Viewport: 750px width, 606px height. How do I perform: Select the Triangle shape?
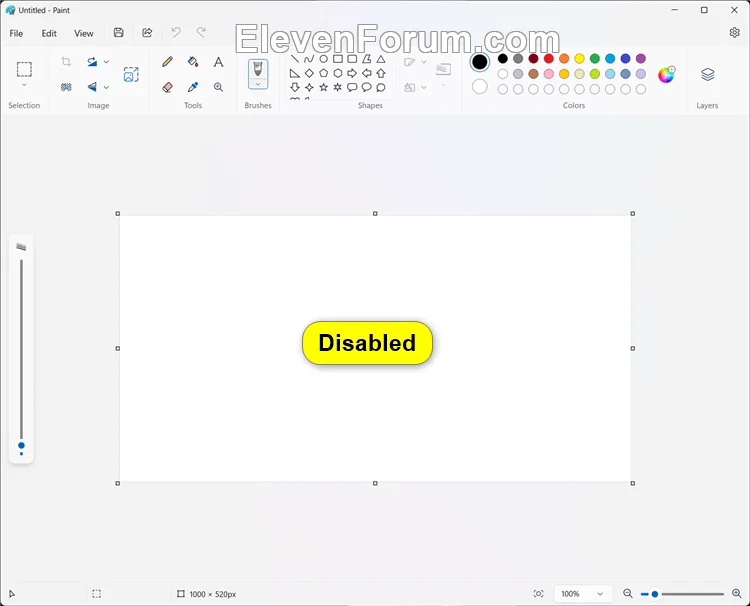[x=381, y=59]
